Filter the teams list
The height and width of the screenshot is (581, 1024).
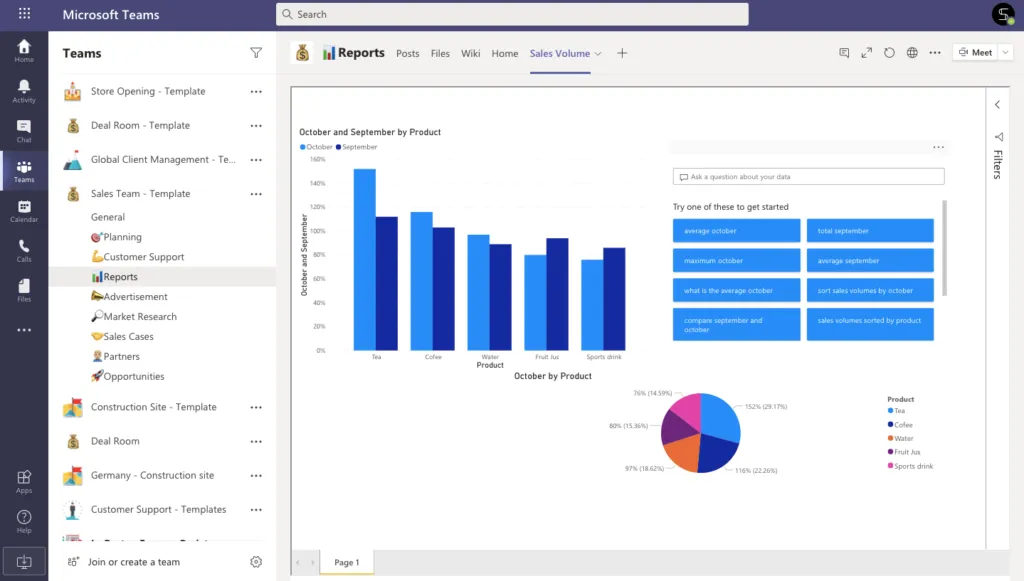256,53
